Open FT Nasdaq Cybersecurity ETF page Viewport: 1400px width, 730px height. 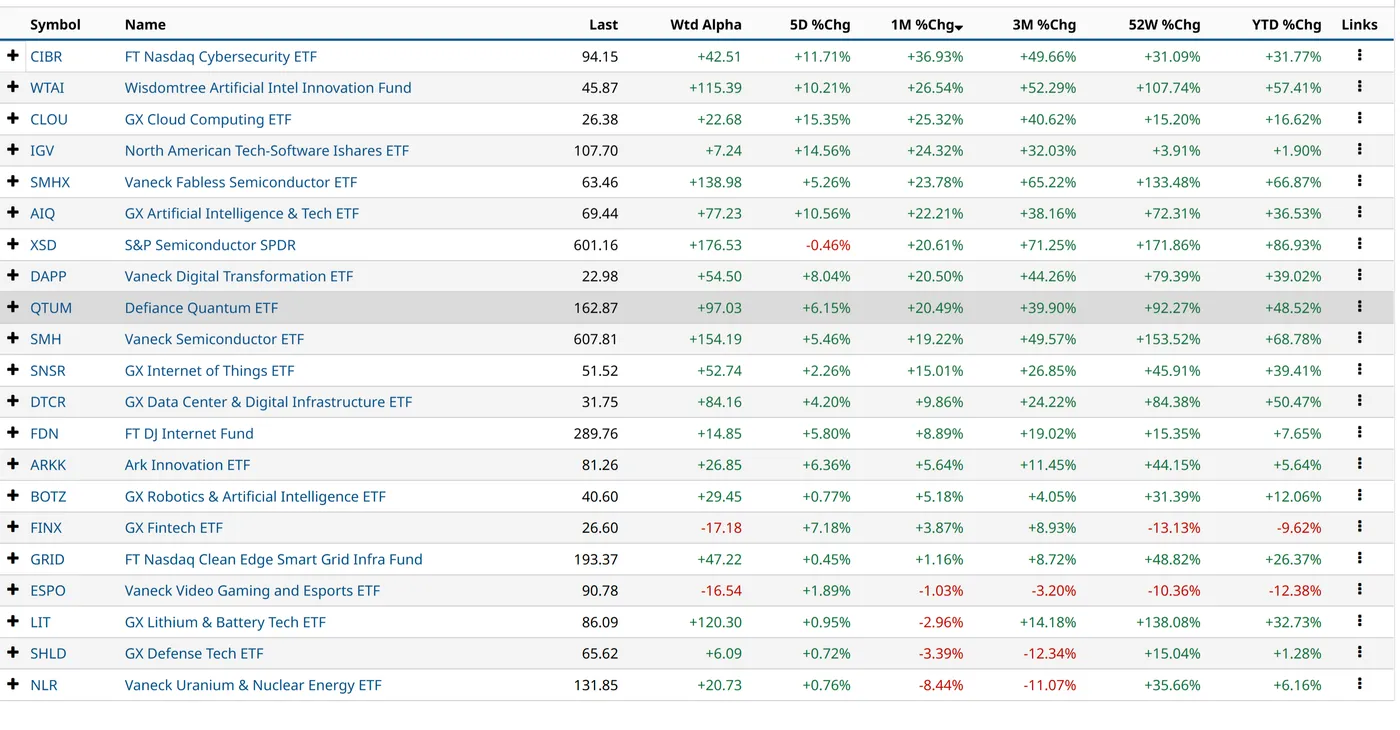(221, 56)
